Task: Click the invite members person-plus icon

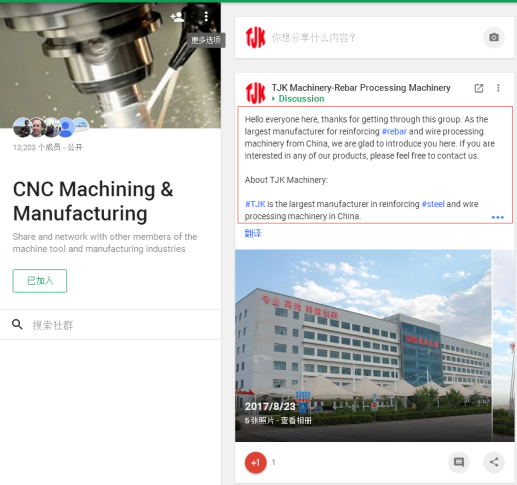Action: coord(177,17)
